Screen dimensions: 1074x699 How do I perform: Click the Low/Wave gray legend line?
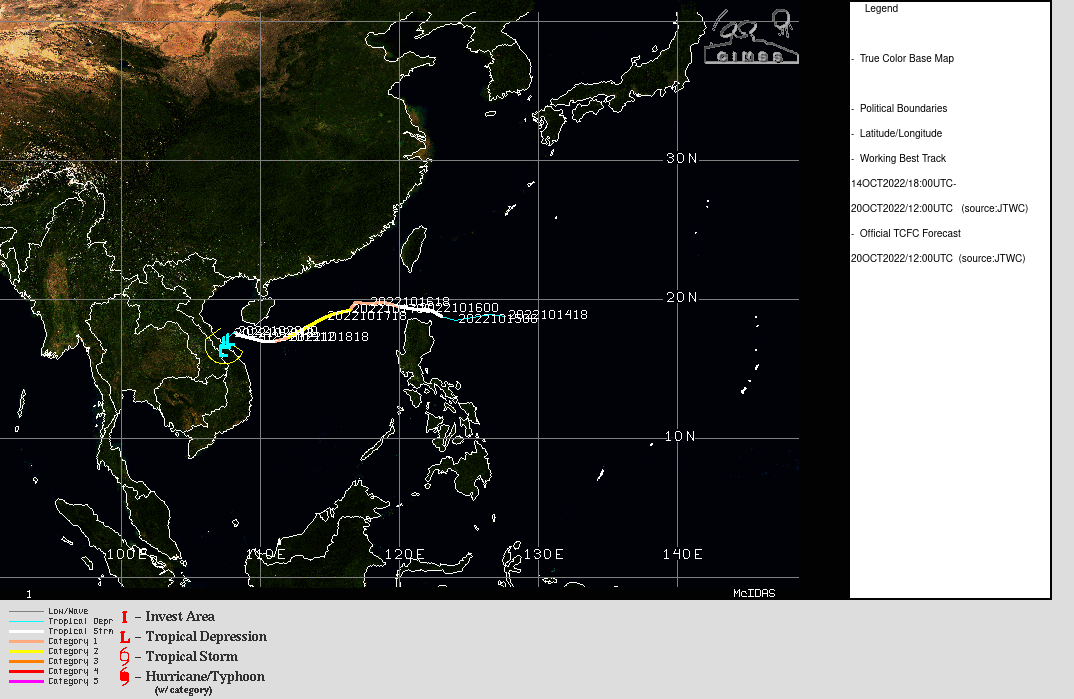tap(27, 611)
